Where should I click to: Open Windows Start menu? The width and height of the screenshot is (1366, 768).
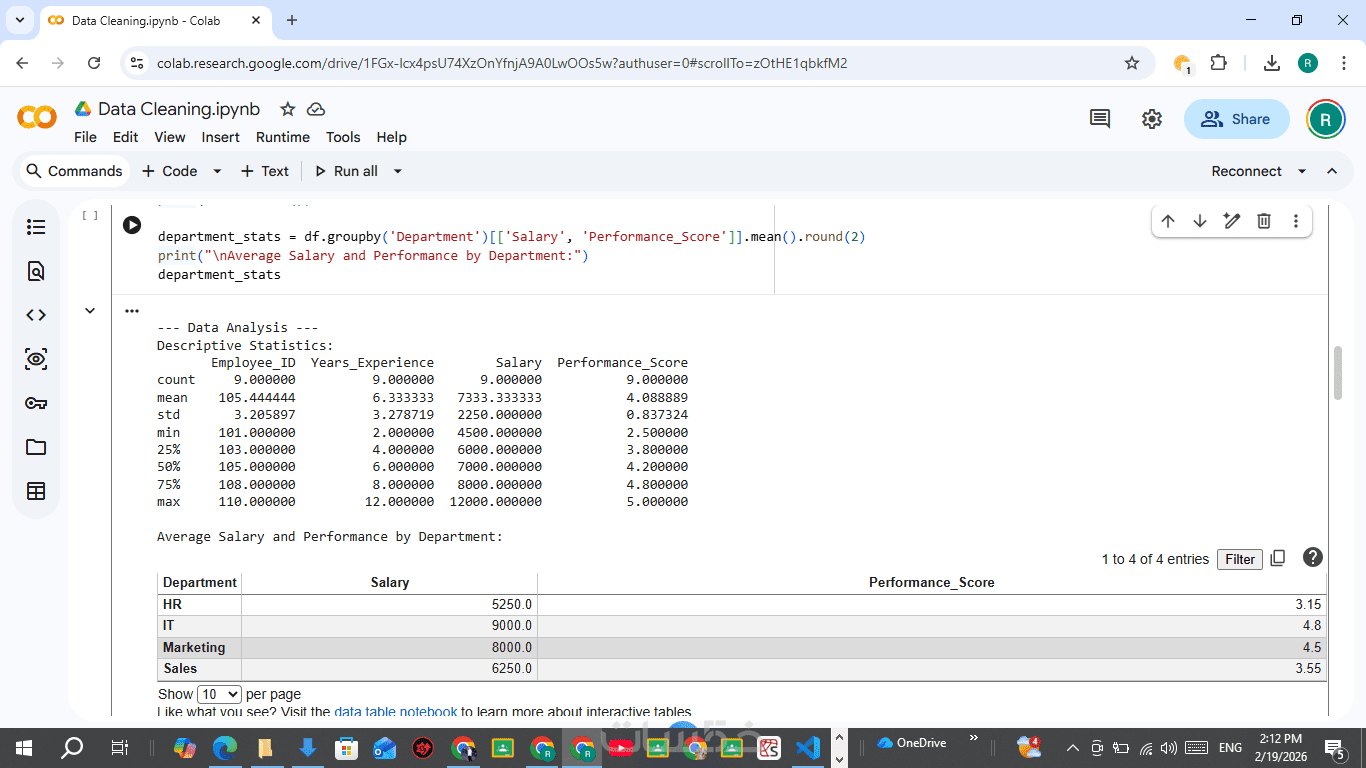[24, 747]
